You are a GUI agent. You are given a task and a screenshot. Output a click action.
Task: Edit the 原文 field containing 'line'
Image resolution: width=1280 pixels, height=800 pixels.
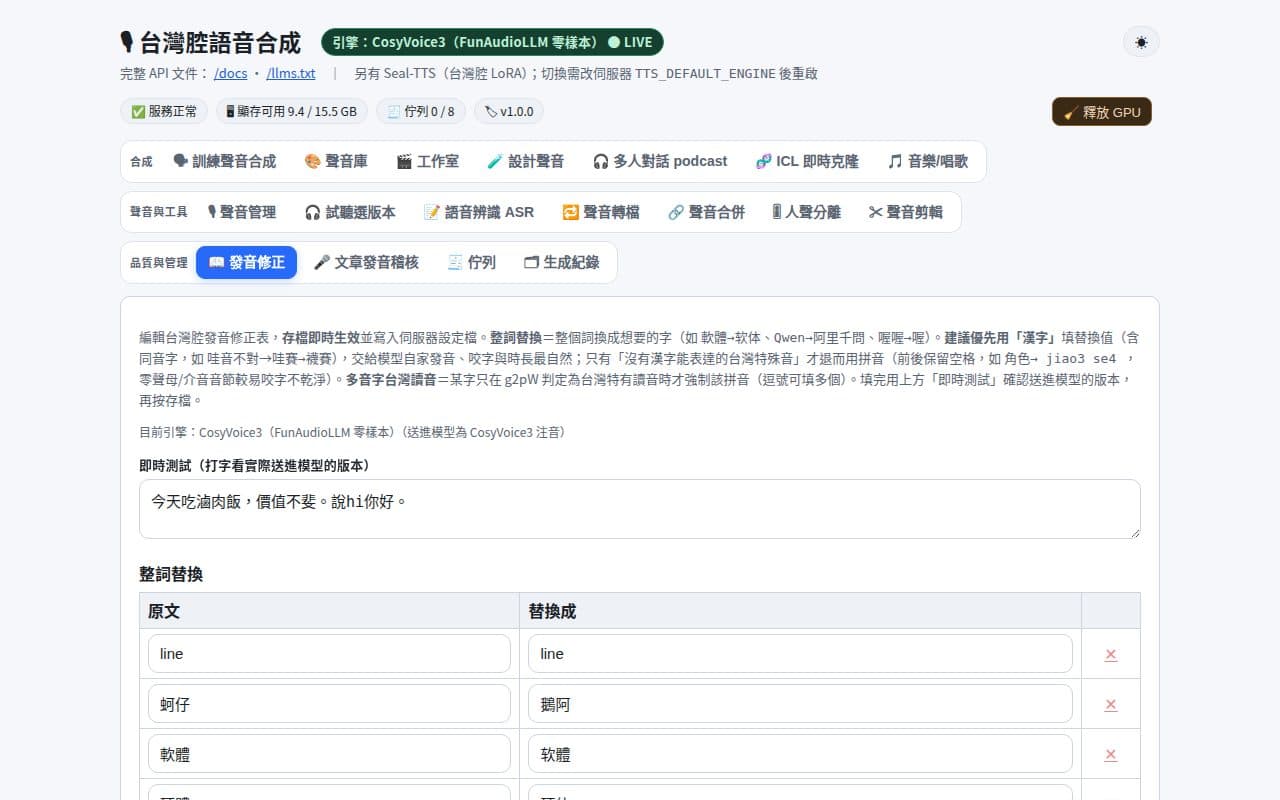329,654
